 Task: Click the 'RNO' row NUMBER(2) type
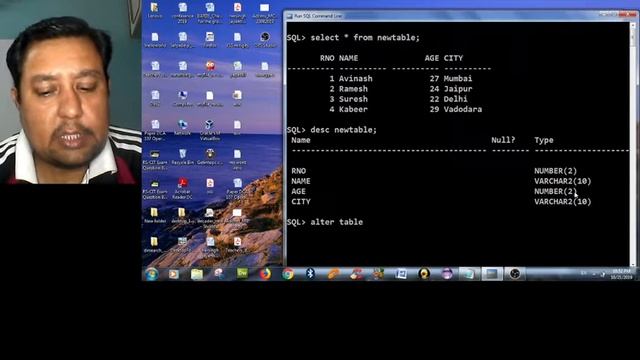click(x=556, y=171)
